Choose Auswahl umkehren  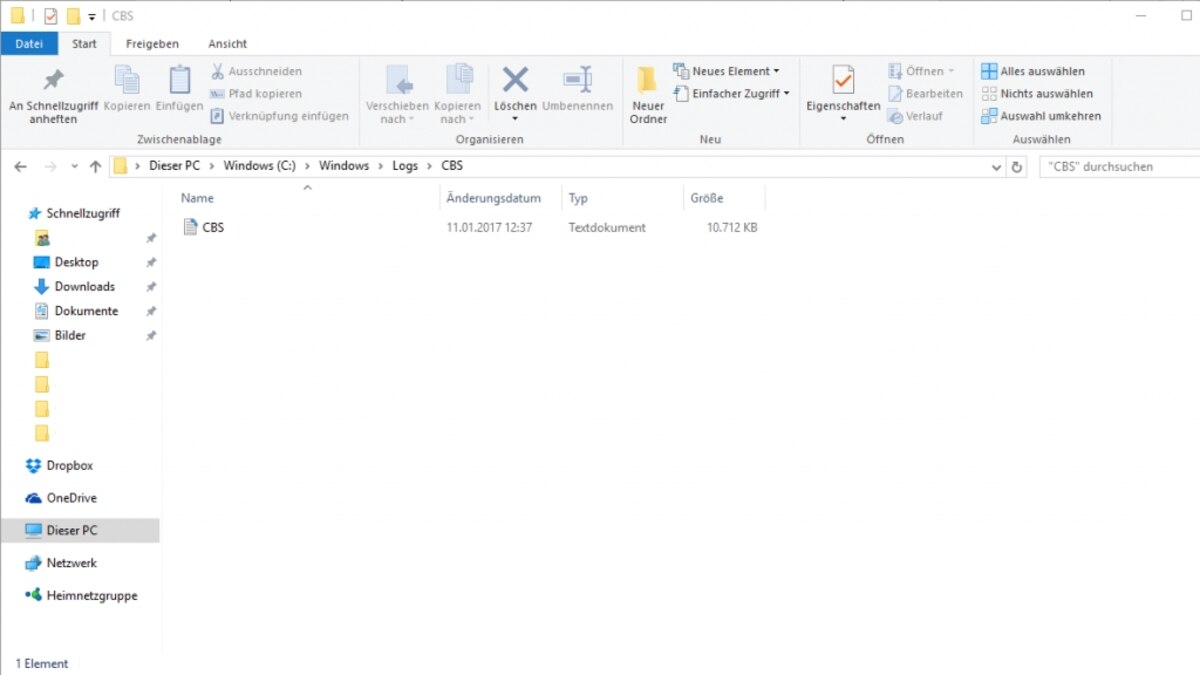click(1040, 116)
